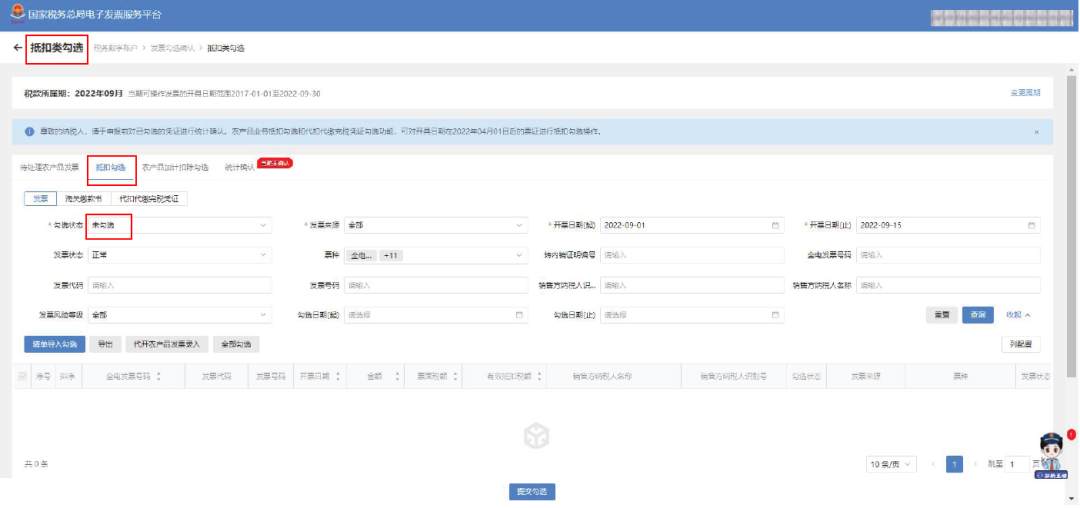The image size is (1080, 508).
Task: Click calendar icon in 勾选日期(起)
Action: point(518,315)
